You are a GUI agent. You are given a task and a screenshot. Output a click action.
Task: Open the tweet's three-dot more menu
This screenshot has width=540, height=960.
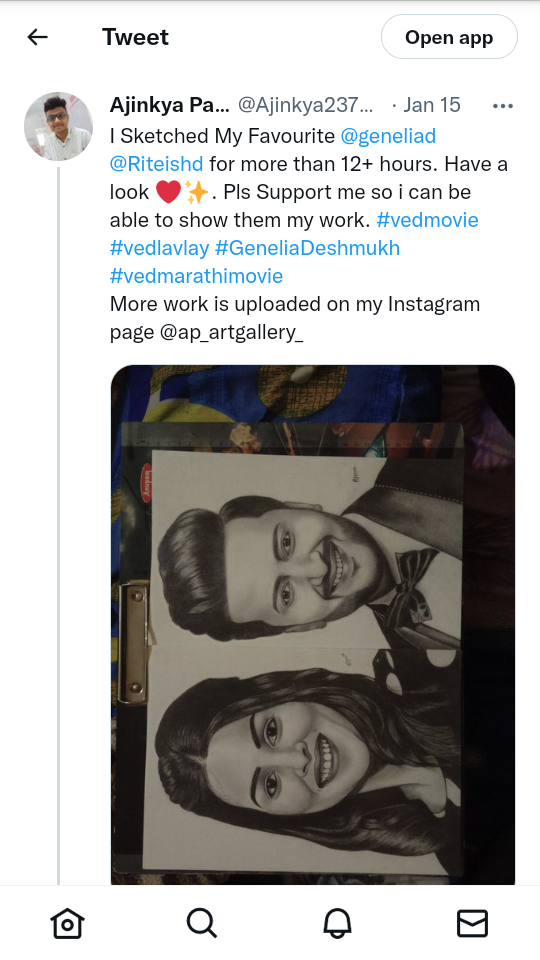tap(503, 106)
